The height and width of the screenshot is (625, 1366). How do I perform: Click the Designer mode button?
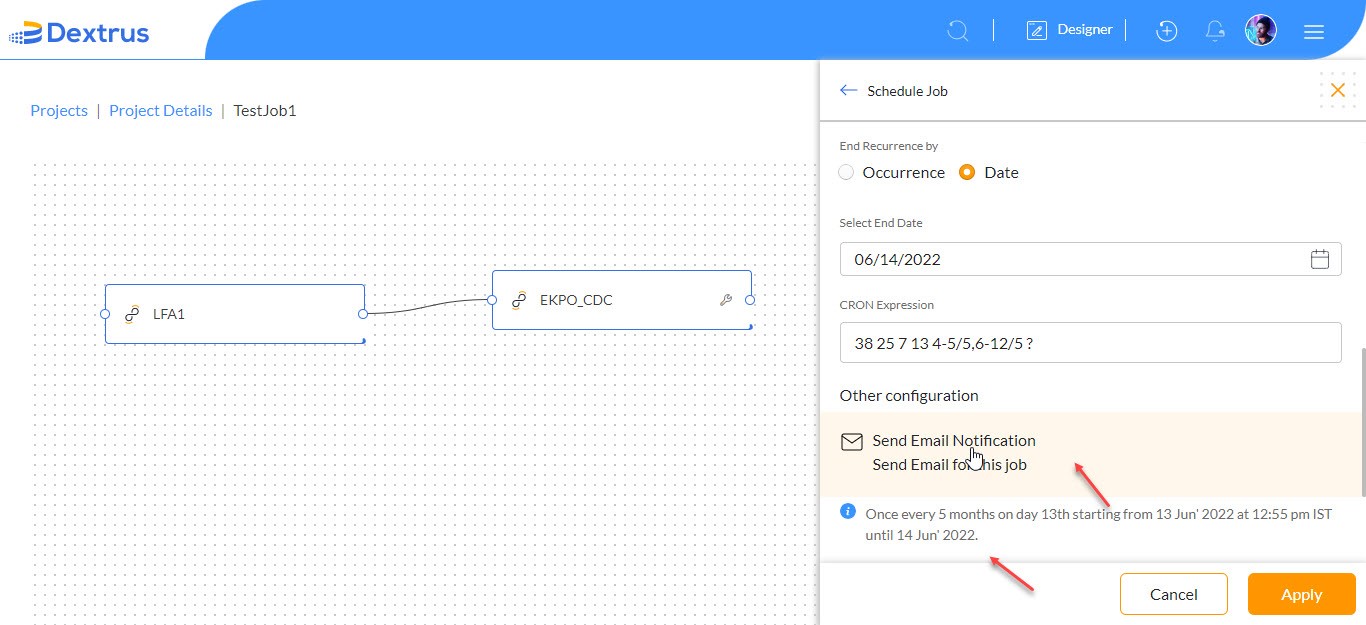click(1070, 30)
